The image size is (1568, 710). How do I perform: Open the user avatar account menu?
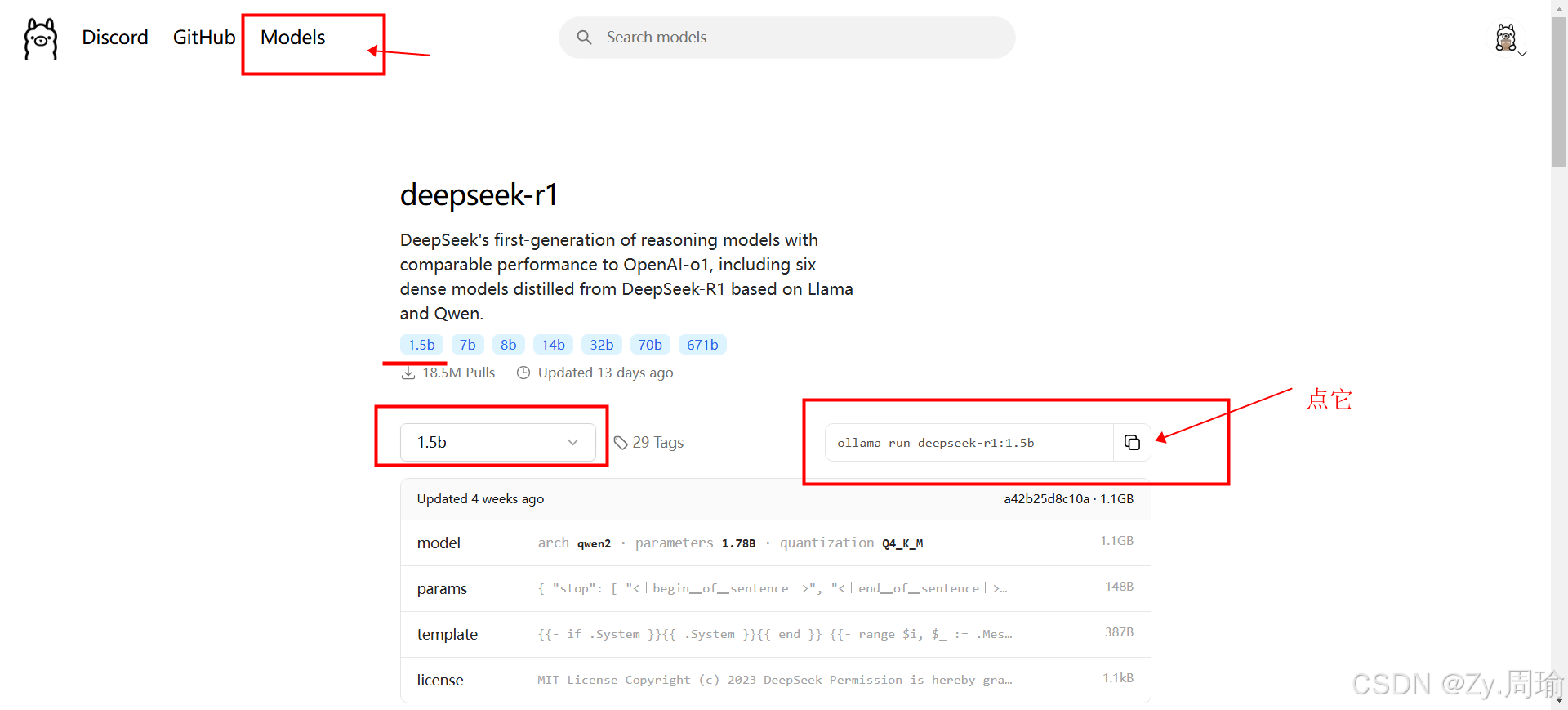pyautogui.click(x=1507, y=38)
